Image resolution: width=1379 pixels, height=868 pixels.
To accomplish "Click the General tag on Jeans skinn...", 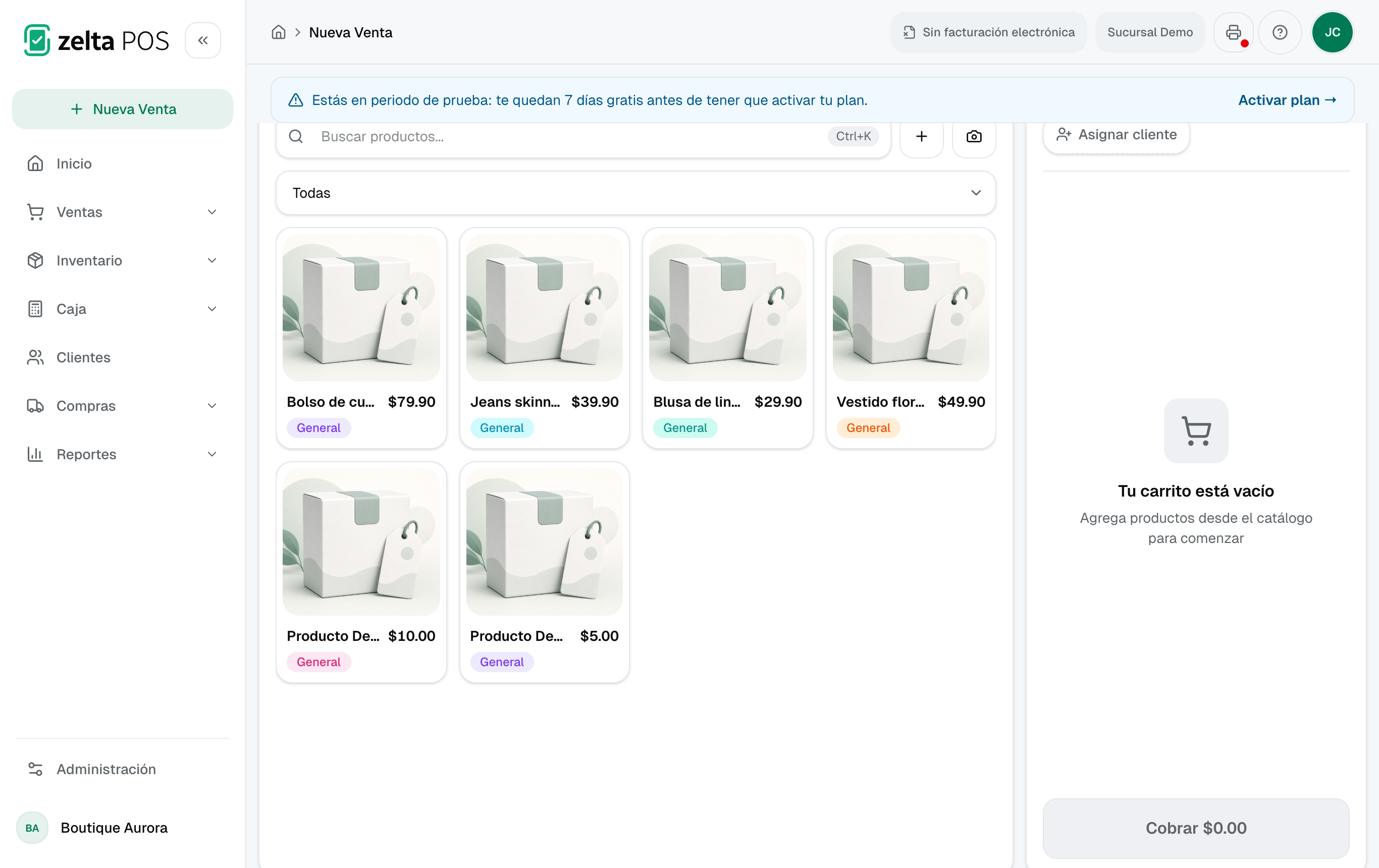I will tap(502, 428).
